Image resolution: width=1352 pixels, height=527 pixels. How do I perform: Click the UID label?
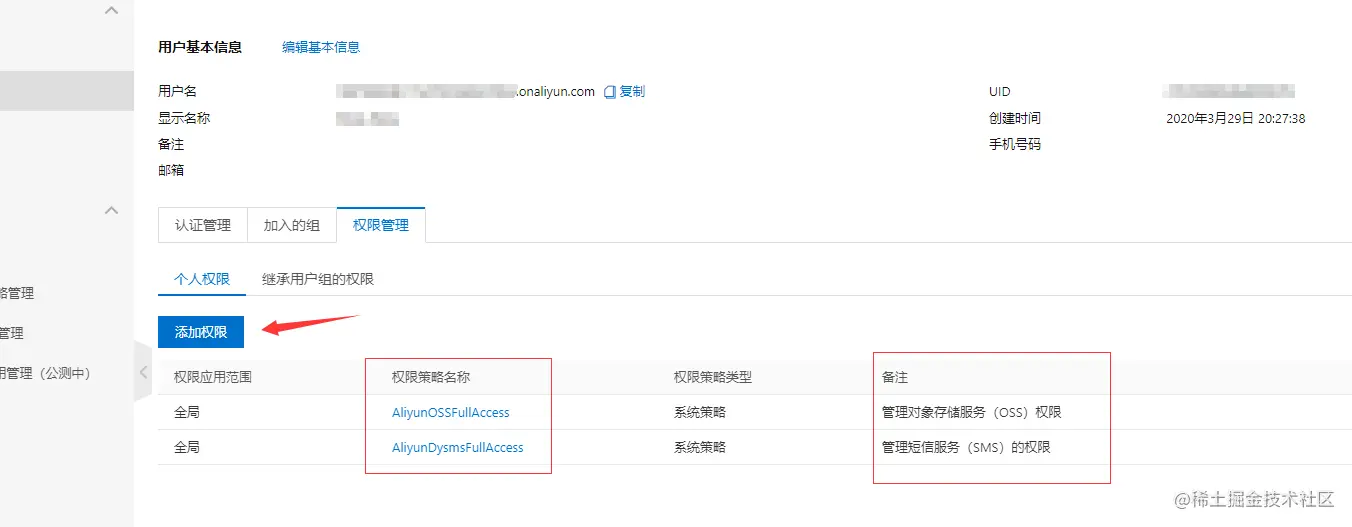[1000, 91]
